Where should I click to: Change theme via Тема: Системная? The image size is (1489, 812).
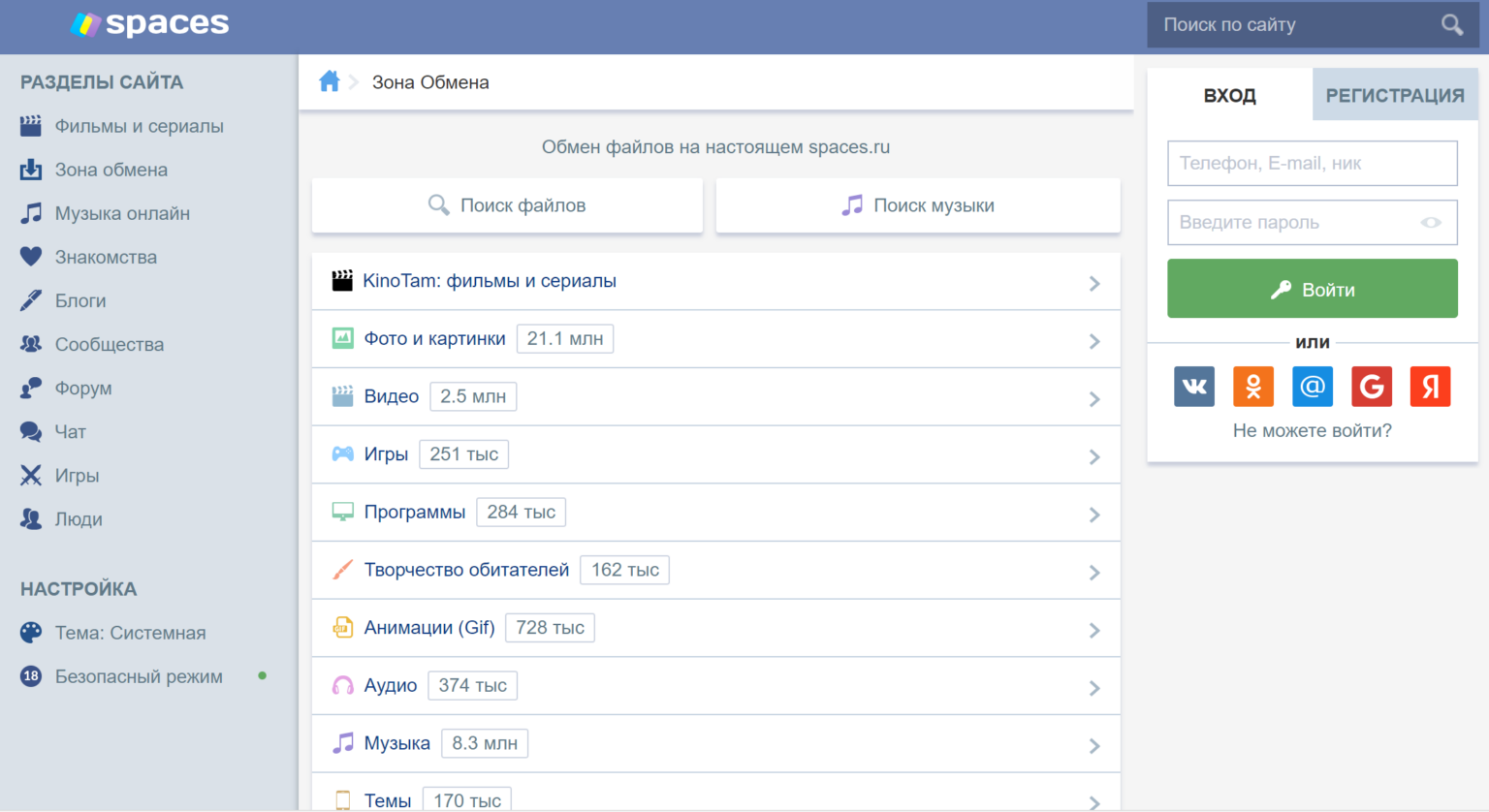[x=130, y=633]
